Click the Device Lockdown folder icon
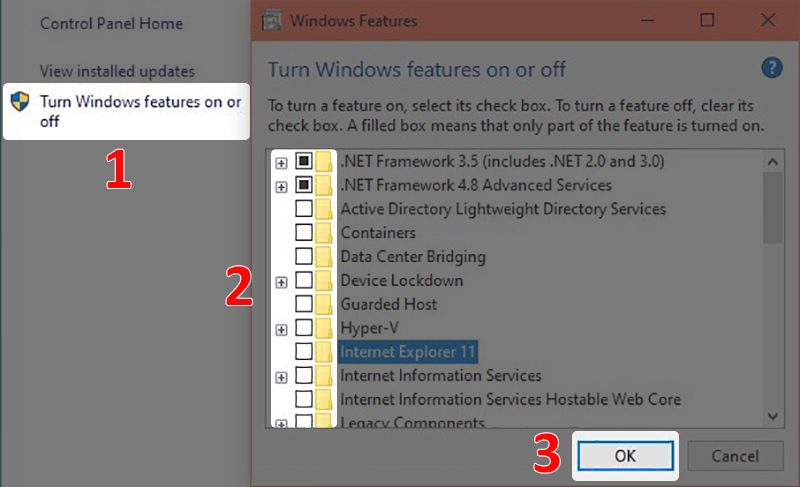This screenshot has width=800, height=487. coord(324,281)
